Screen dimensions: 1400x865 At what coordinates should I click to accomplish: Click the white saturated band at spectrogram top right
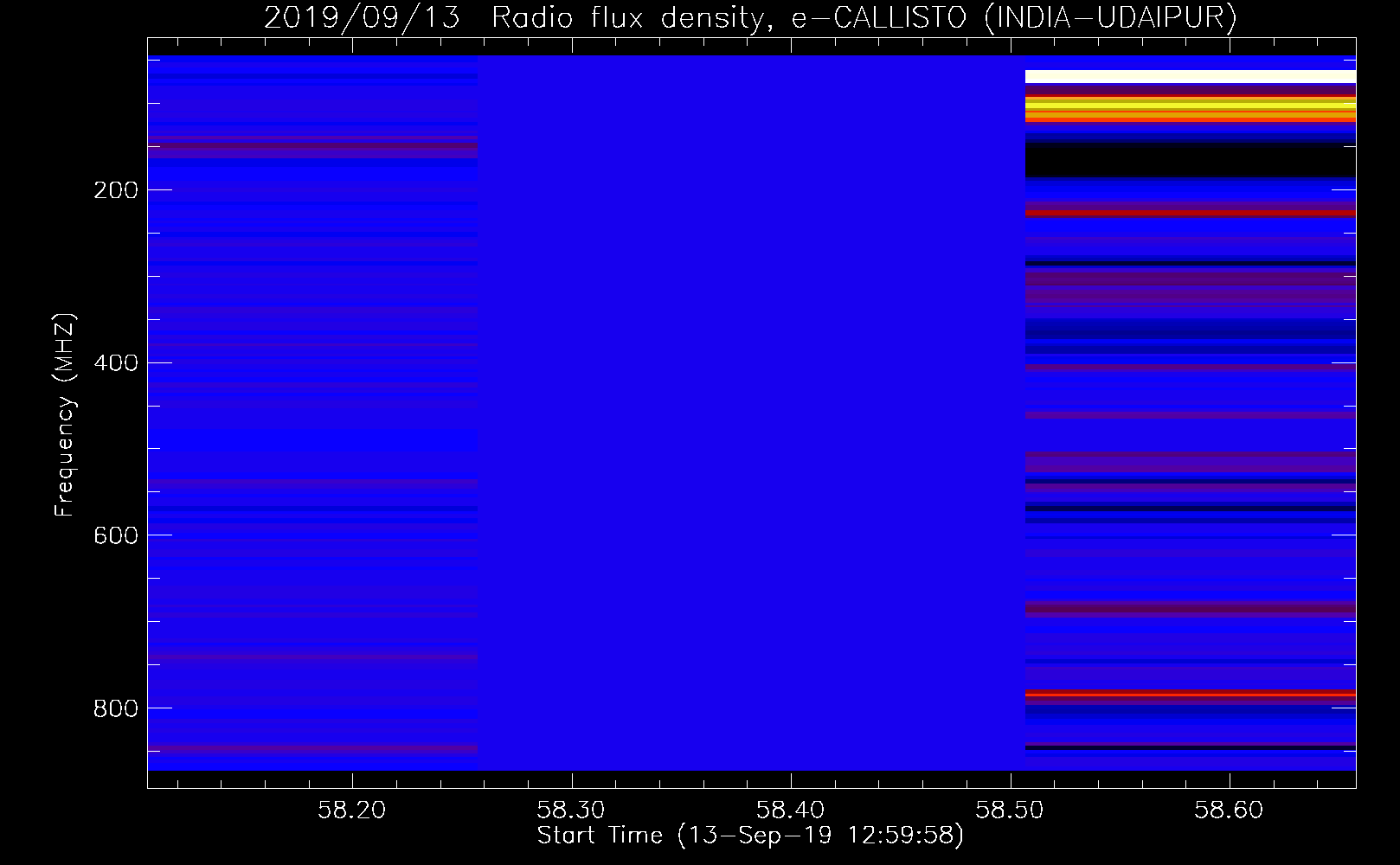[1191, 77]
